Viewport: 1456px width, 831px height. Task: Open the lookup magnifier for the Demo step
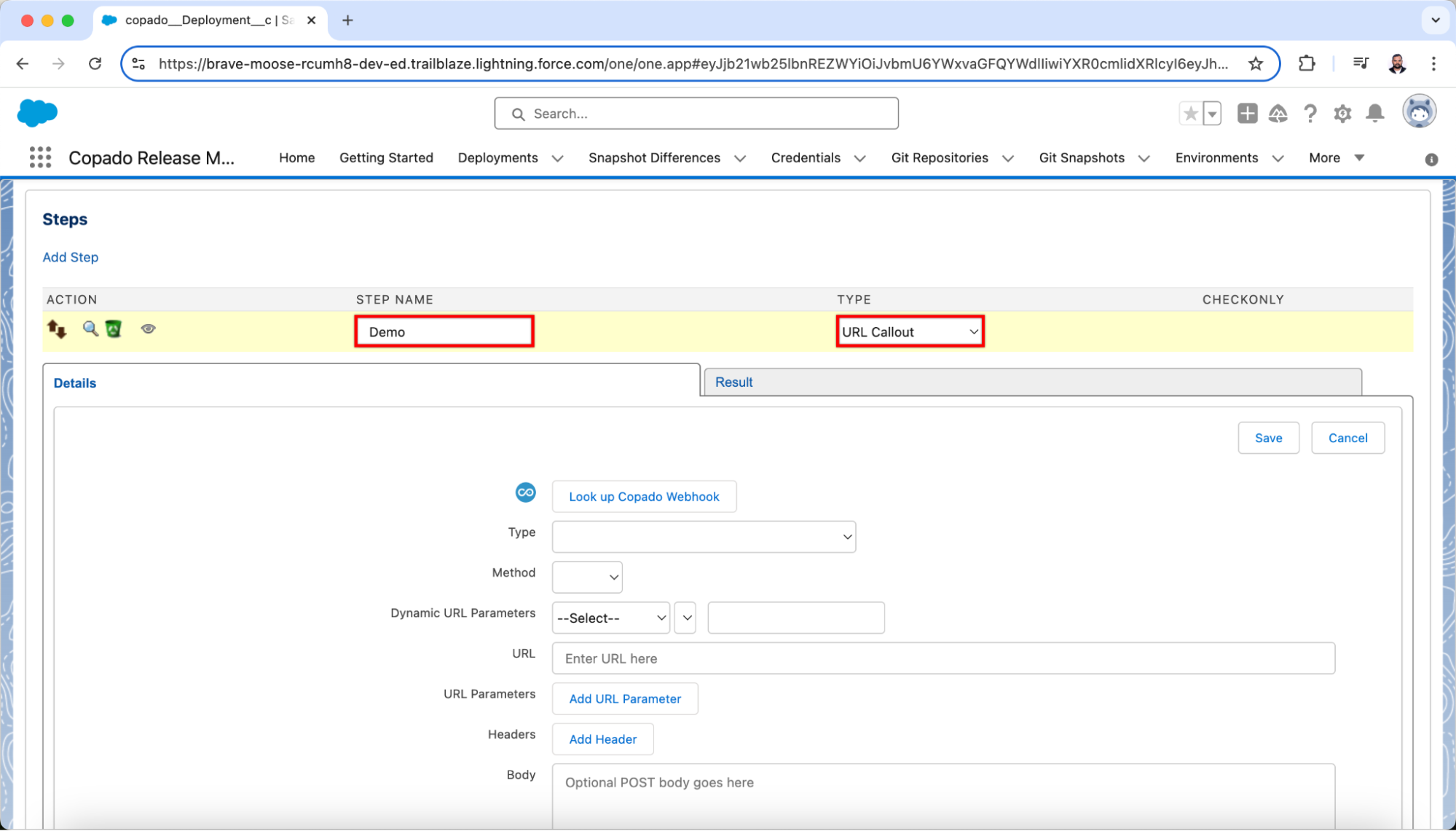click(90, 328)
